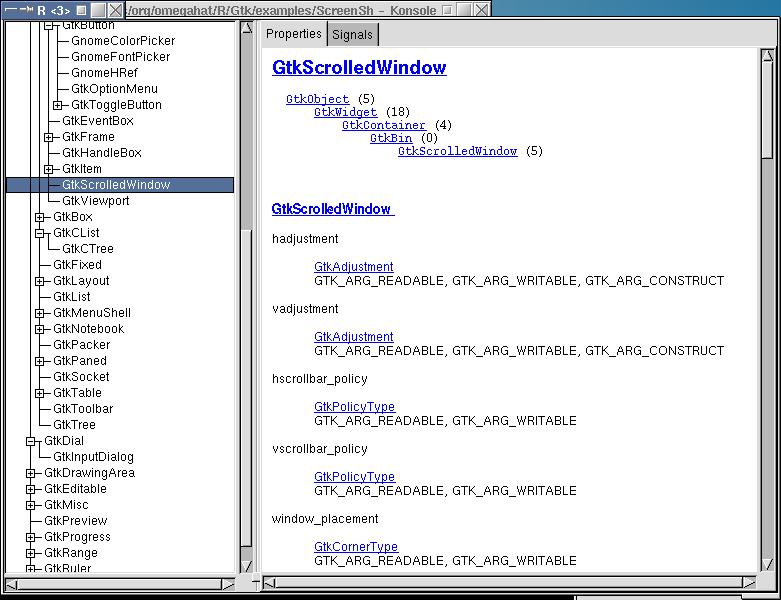The width and height of the screenshot is (781, 600).
Task: Select GnomeHRef in the class tree
Action: click(104, 73)
